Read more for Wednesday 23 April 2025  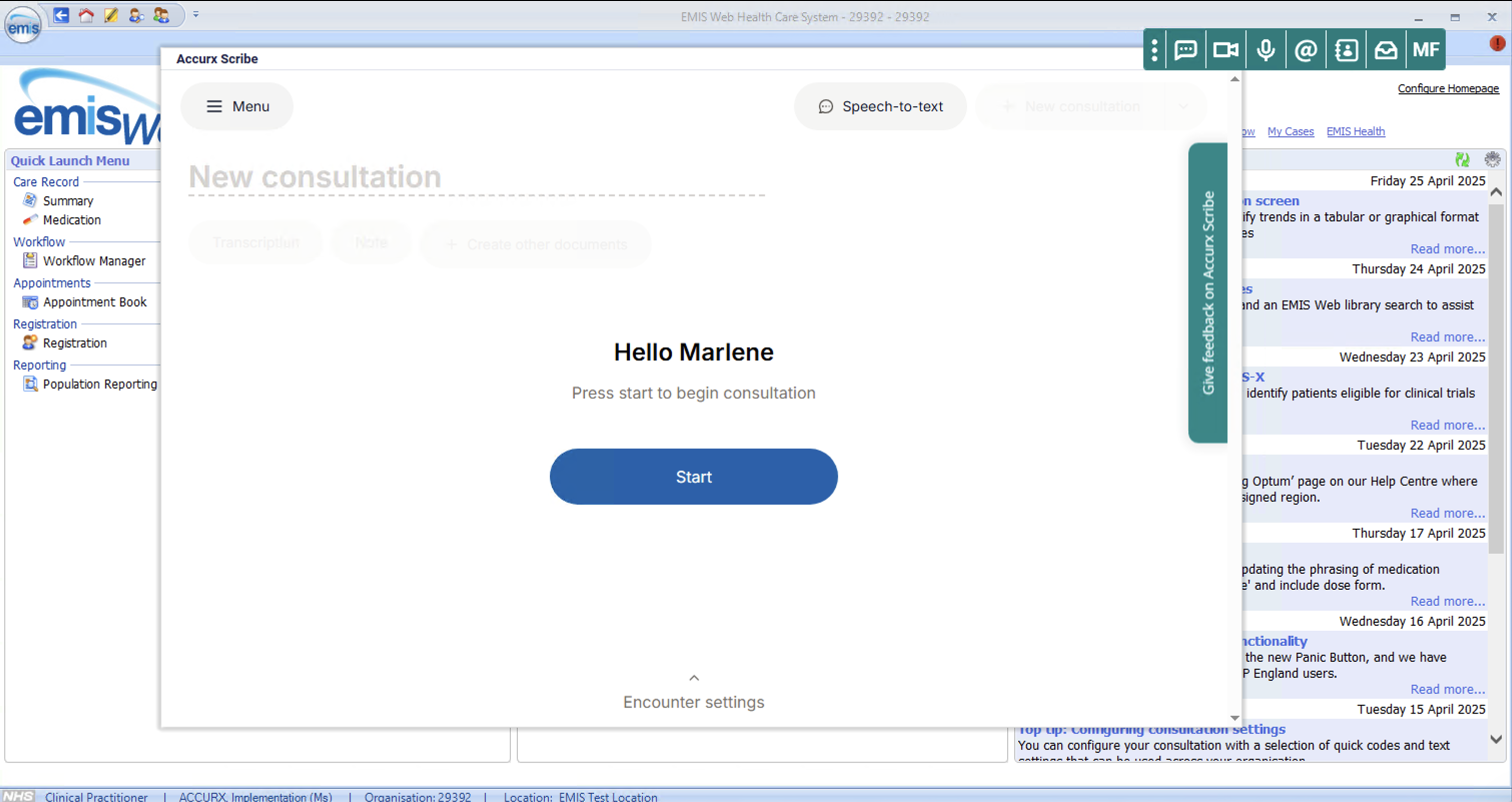click(1447, 426)
